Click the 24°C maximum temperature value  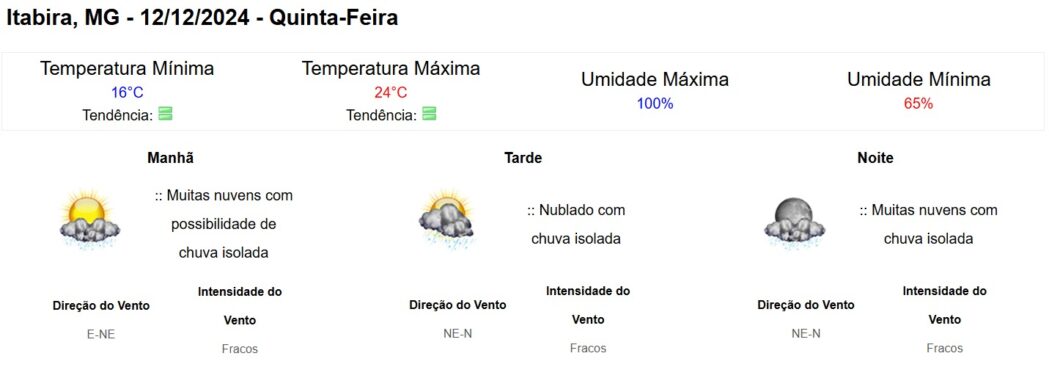(391, 92)
